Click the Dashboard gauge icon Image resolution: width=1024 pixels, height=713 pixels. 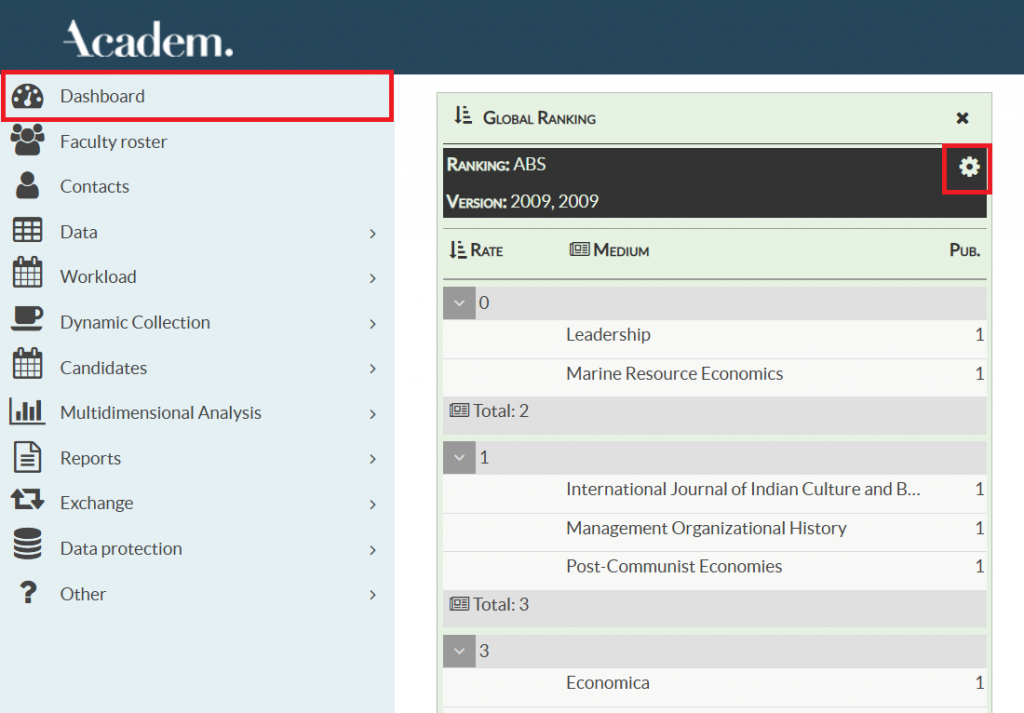(27, 96)
